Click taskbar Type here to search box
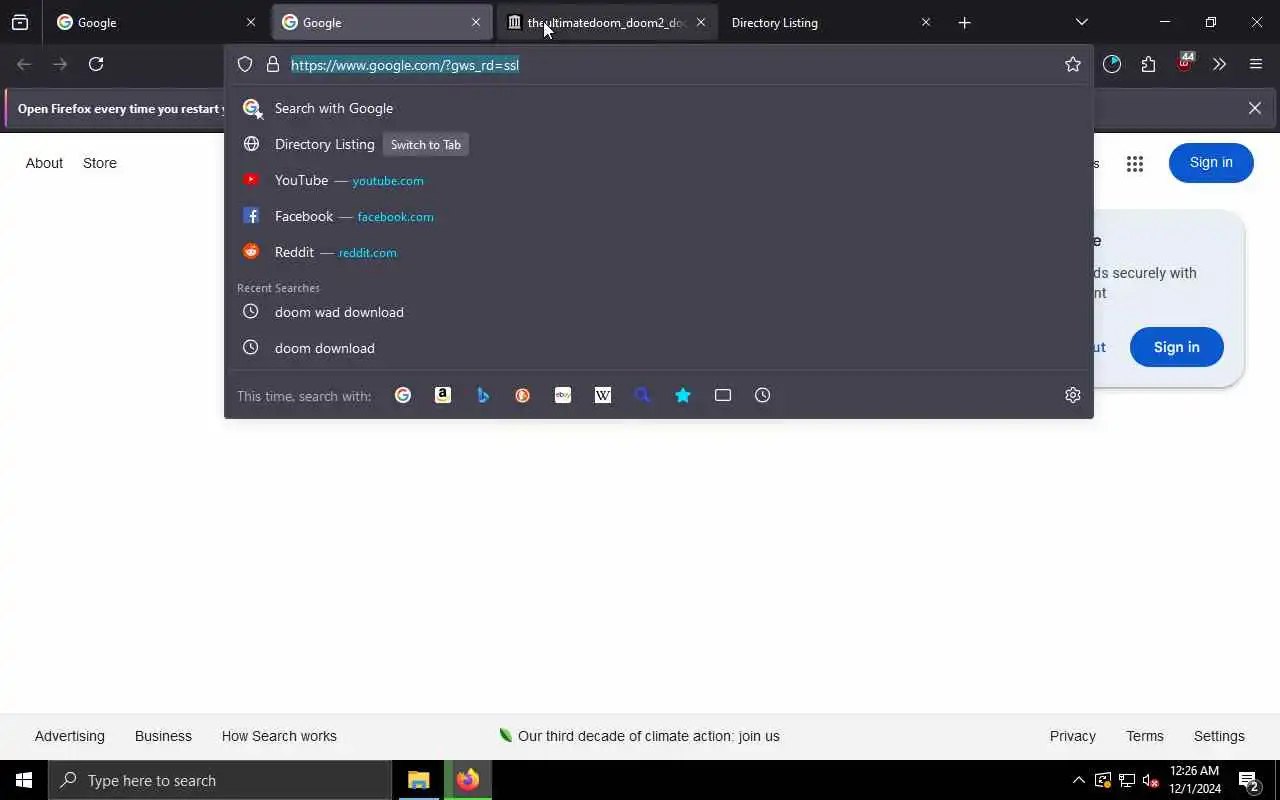 tap(220, 780)
